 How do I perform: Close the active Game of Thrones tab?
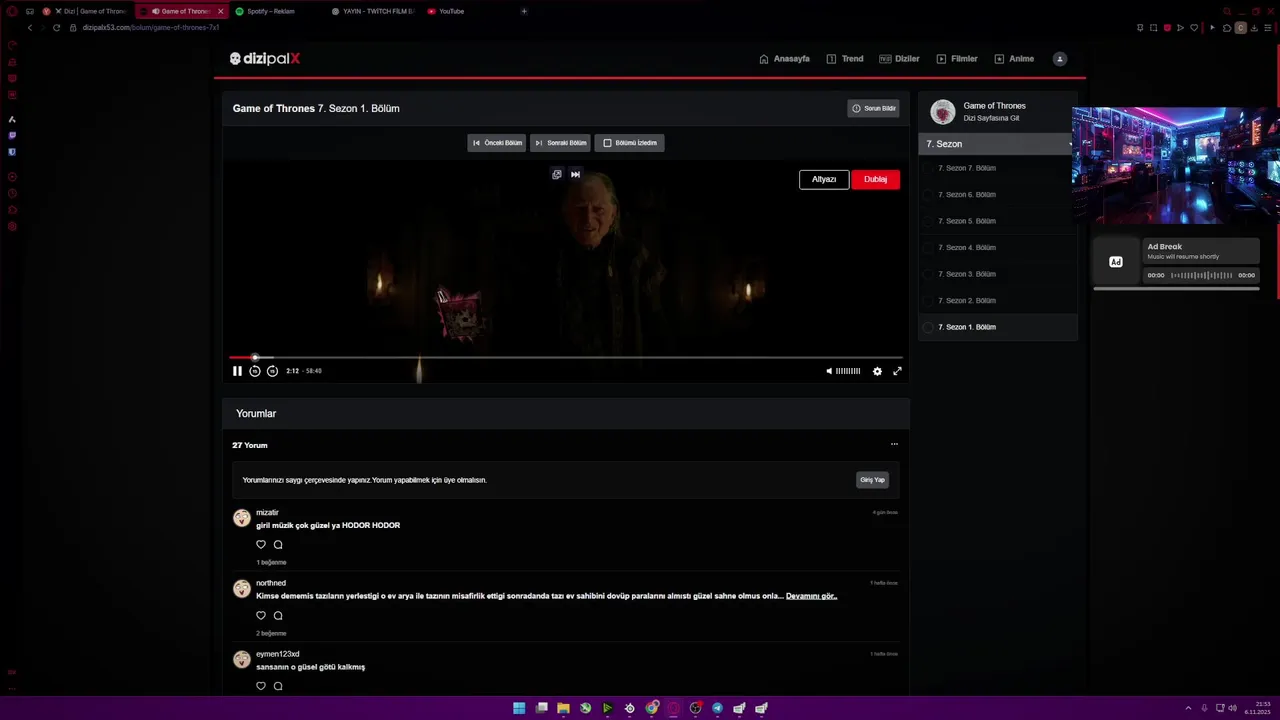pos(220,11)
